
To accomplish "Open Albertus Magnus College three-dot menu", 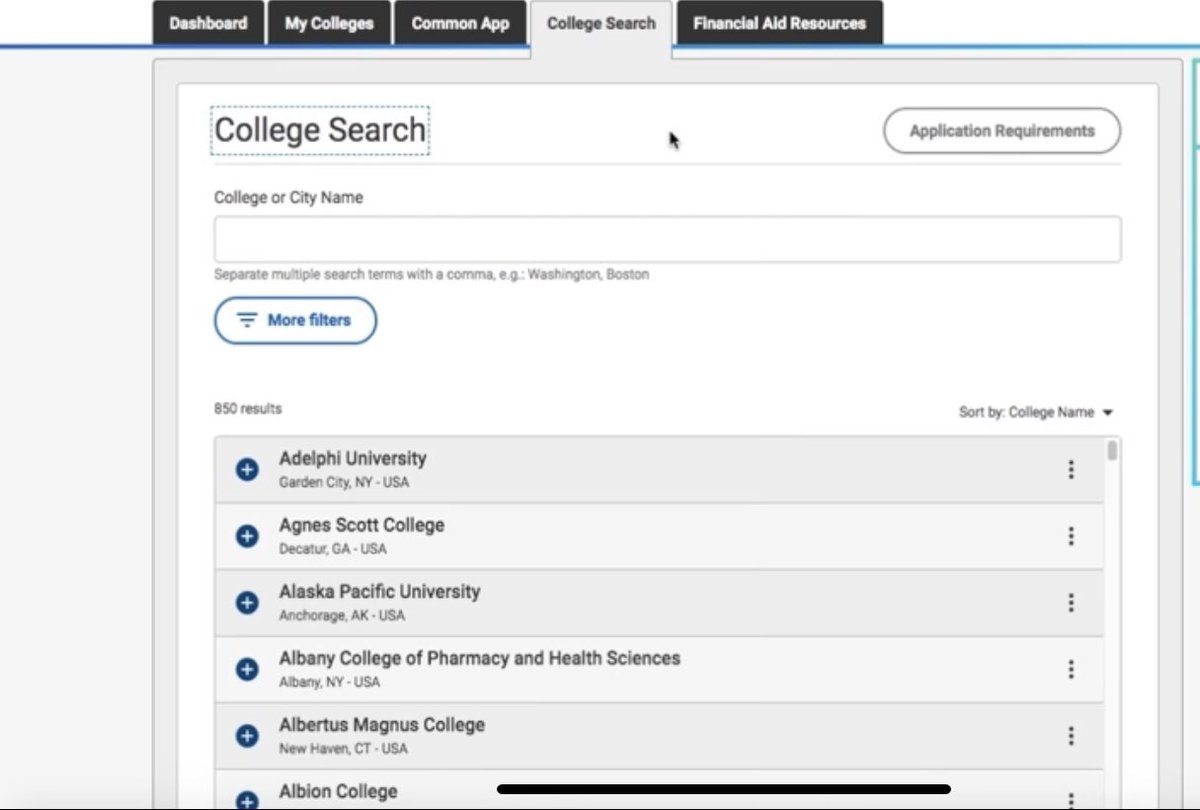I will [x=1071, y=736].
